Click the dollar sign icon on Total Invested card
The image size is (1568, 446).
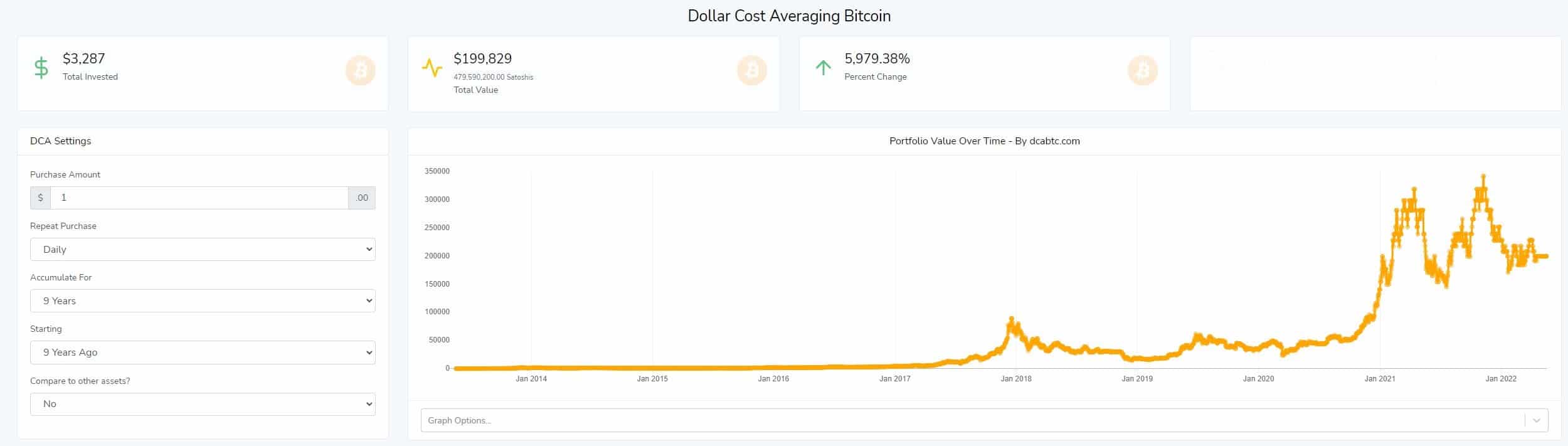point(41,68)
